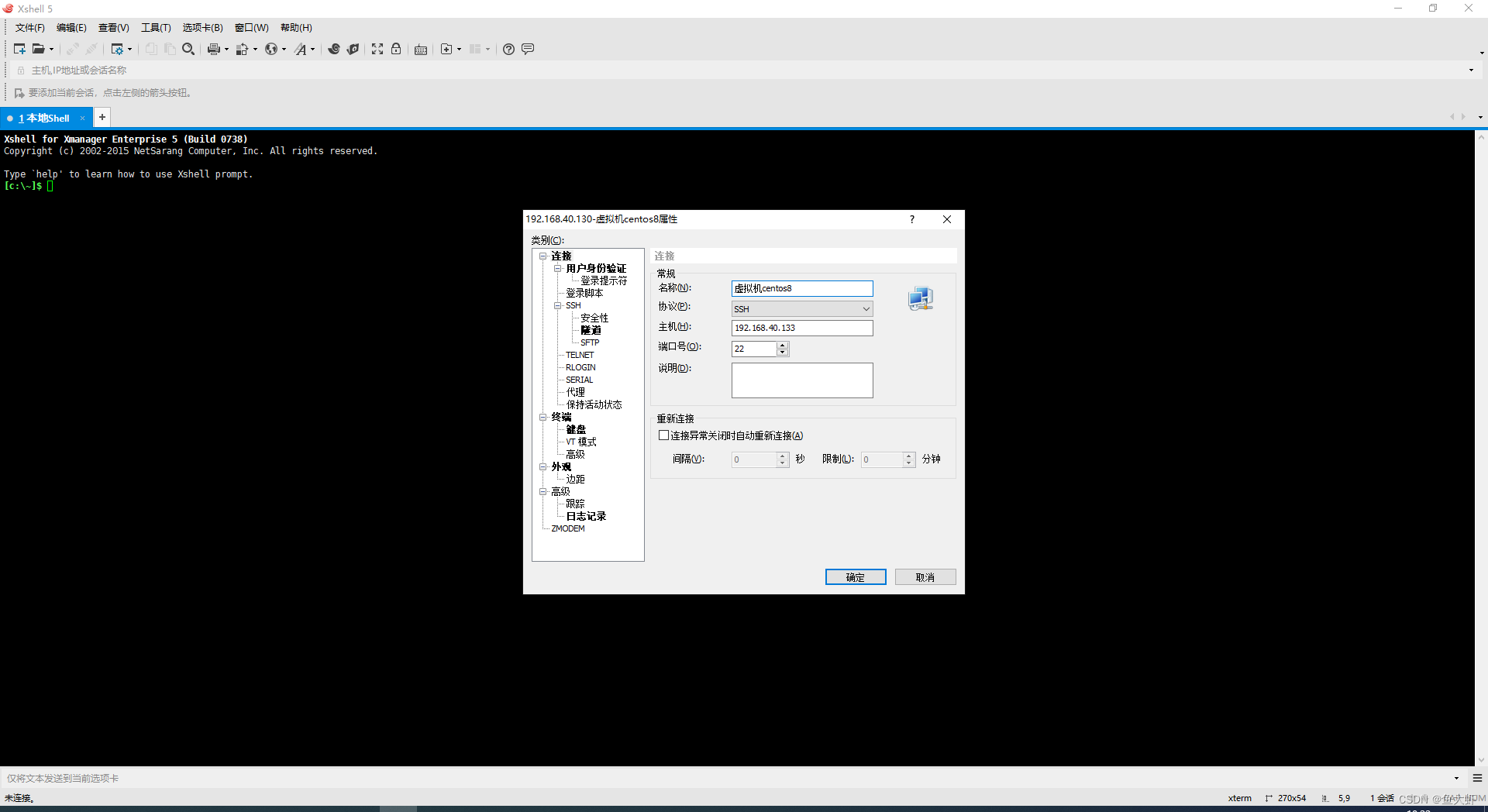Click the 名称 input field
The width and height of the screenshot is (1488, 812).
pyautogui.click(x=802, y=288)
